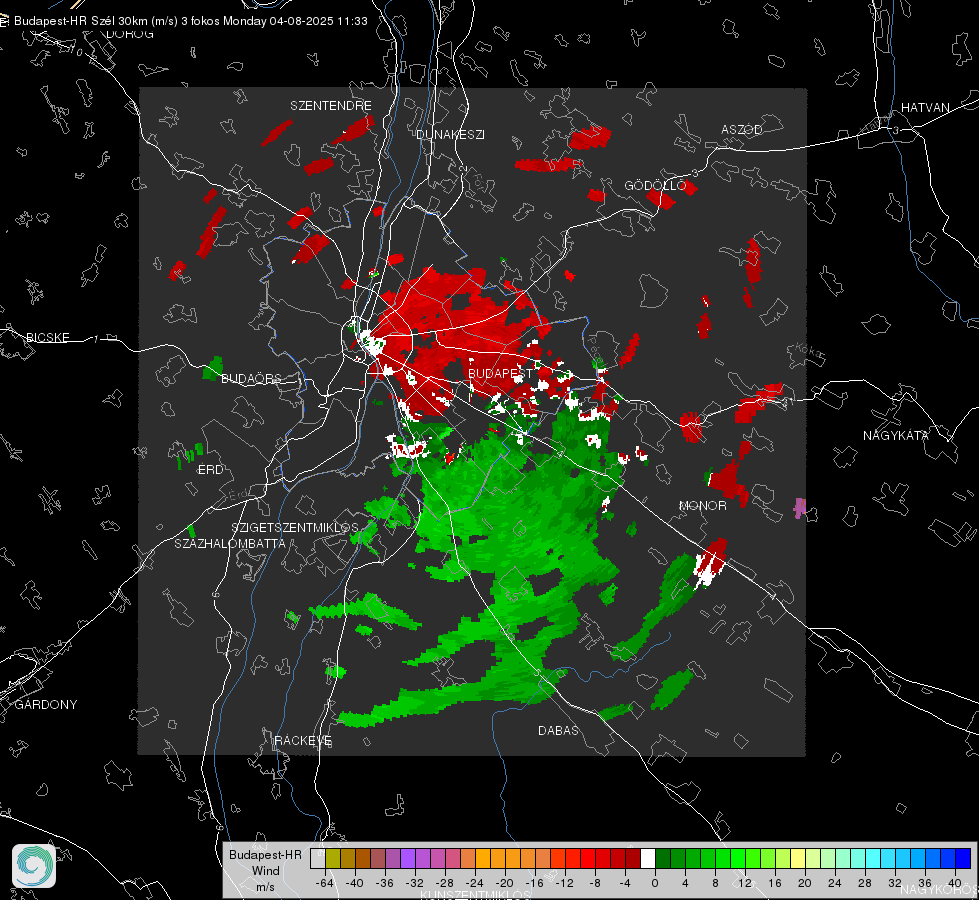Click the DUNAKESZI town label
Viewport: 979px width, 900px height.
(450, 134)
